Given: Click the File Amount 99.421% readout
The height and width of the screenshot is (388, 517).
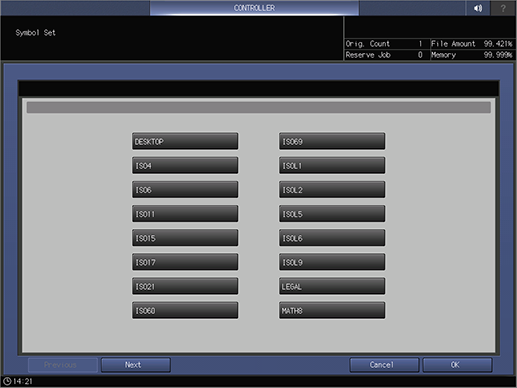Looking at the screenshot, I should pyautogui.click(x=472, y=44).
